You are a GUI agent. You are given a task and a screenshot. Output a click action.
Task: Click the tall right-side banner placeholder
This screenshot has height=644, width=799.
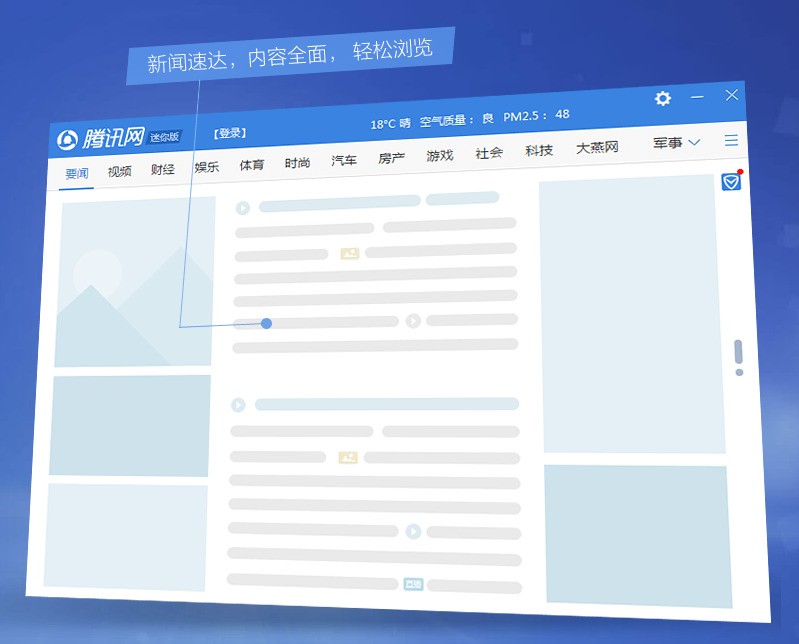[632, 316]
